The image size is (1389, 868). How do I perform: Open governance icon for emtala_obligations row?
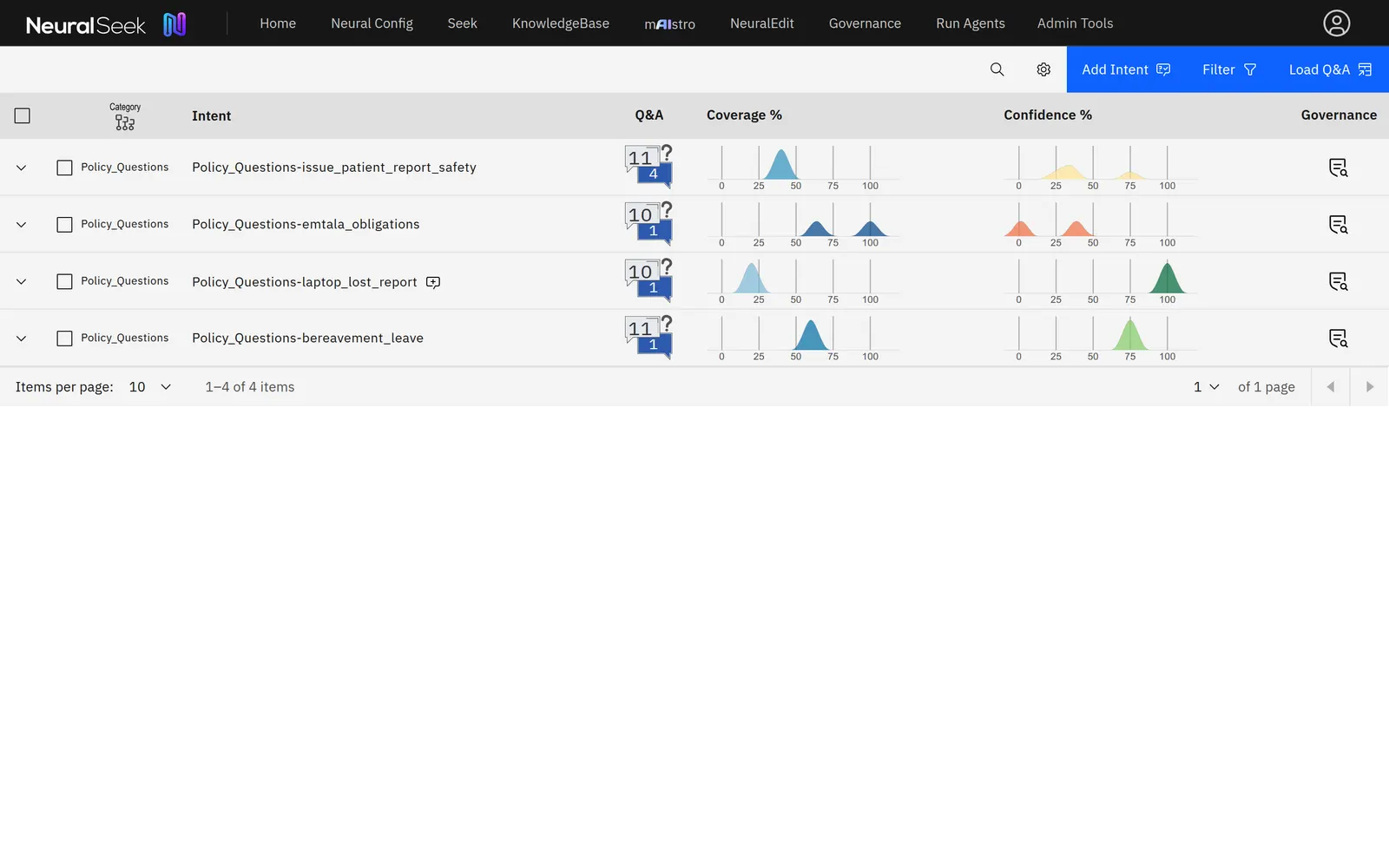tap(1338, 225)
